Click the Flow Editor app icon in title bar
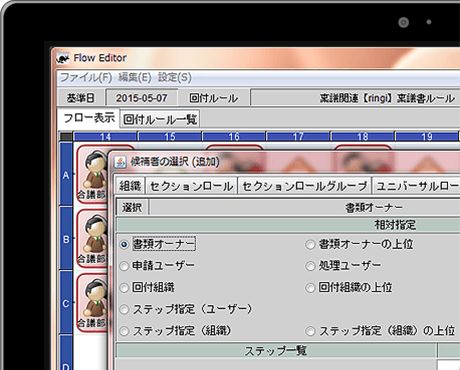 pyautogui.click(x=62, y=58)
